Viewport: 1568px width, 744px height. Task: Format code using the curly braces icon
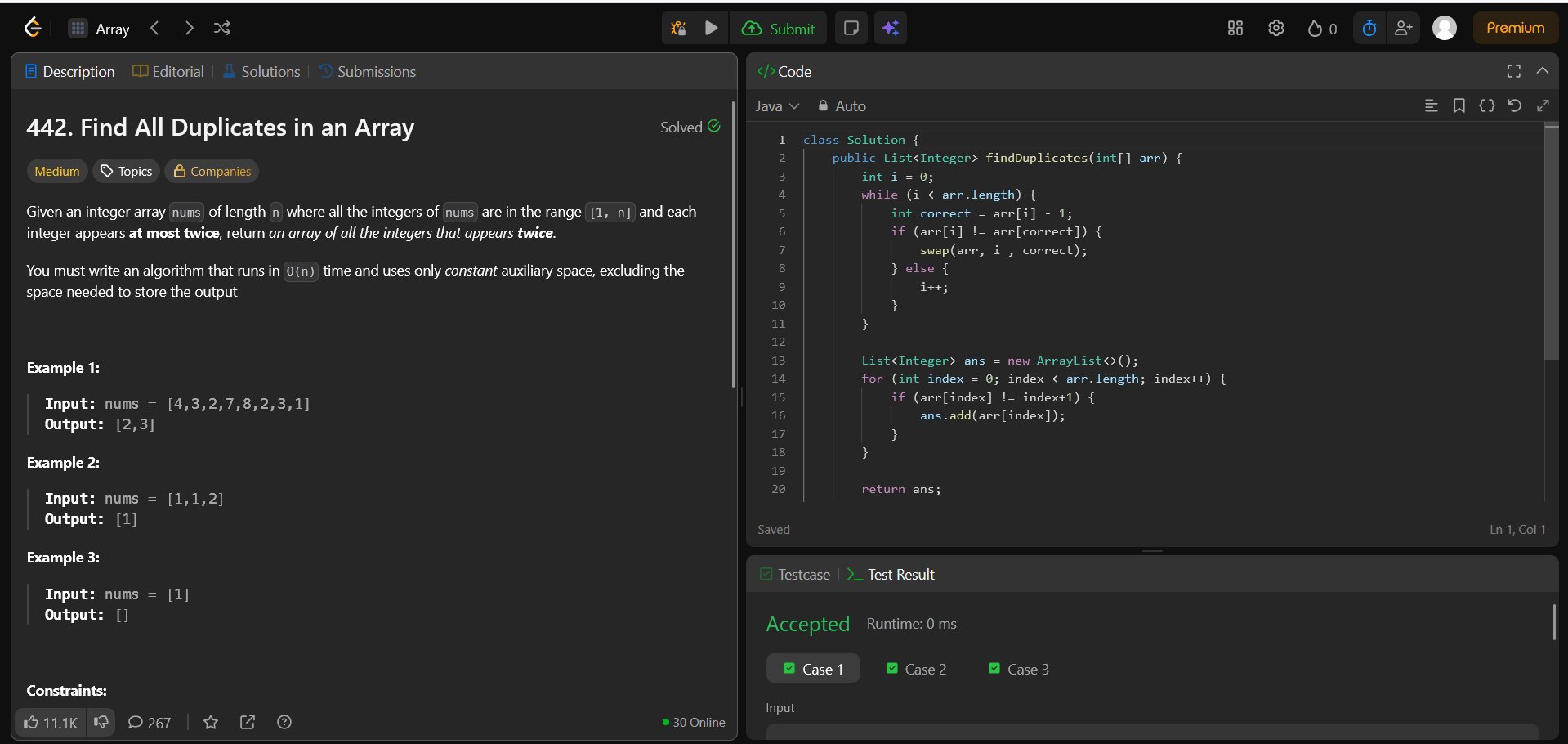pos(1486,106)
